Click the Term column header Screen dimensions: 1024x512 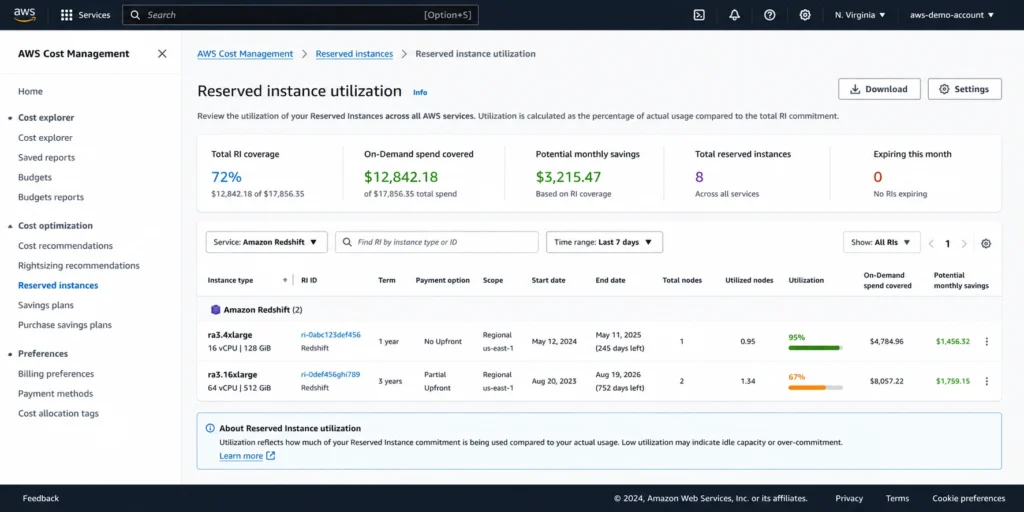(387, 280)
